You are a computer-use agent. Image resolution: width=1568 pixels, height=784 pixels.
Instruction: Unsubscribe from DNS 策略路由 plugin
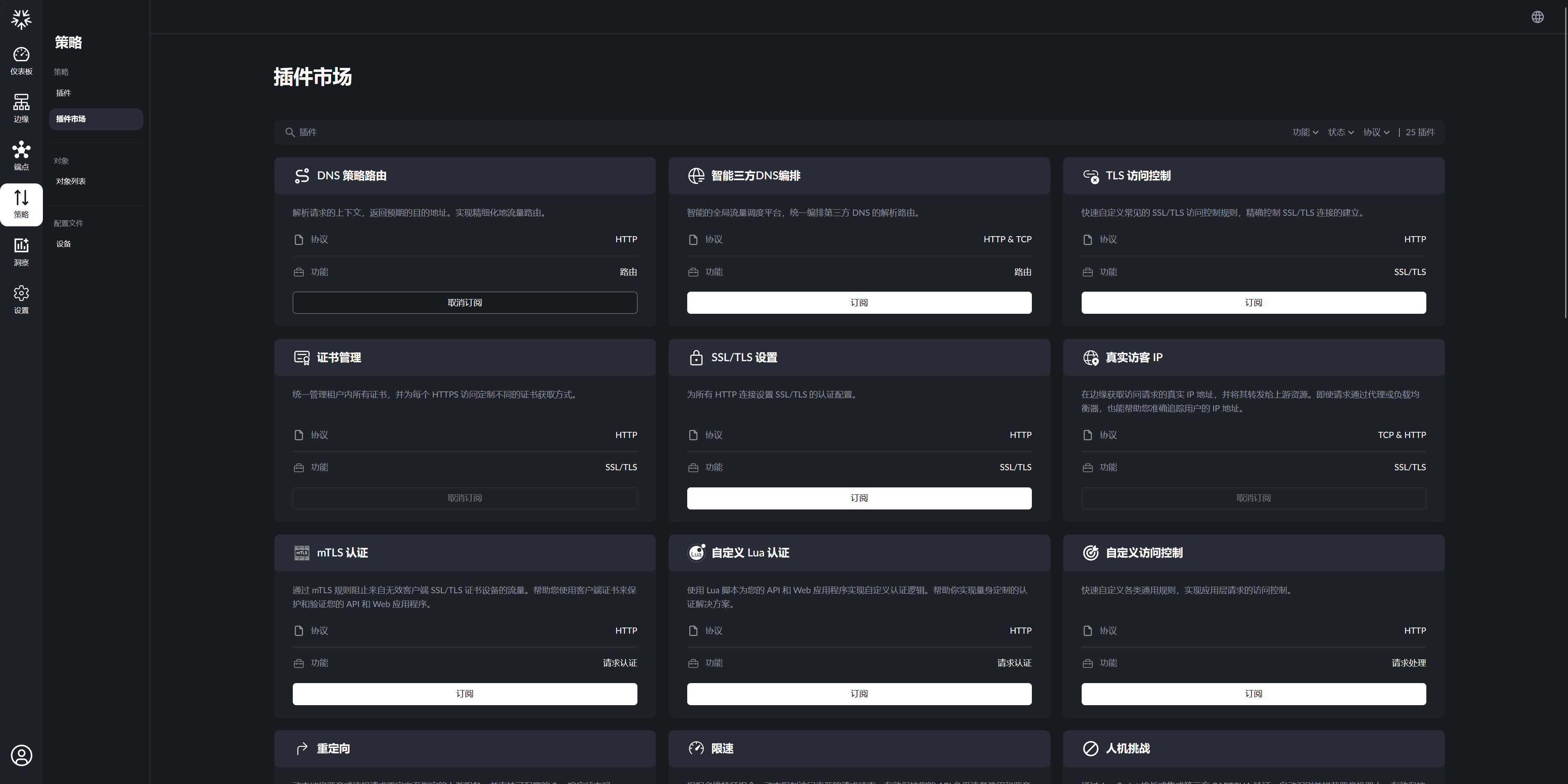(464, 303)
